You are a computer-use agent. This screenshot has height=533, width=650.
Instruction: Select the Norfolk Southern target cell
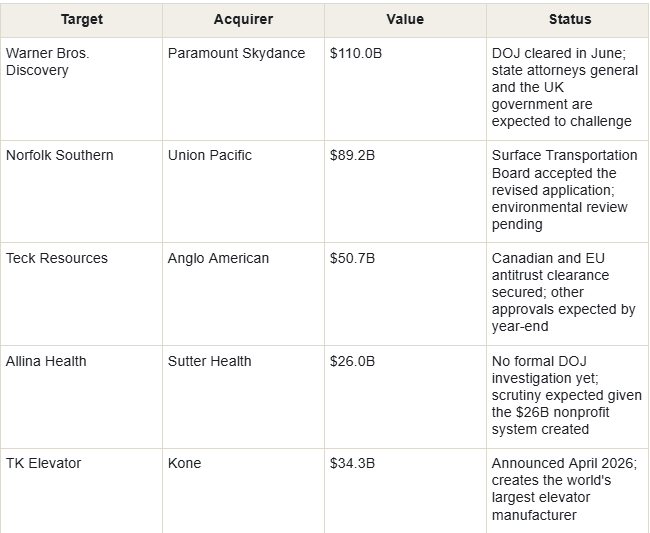click(x=82, y=191)
